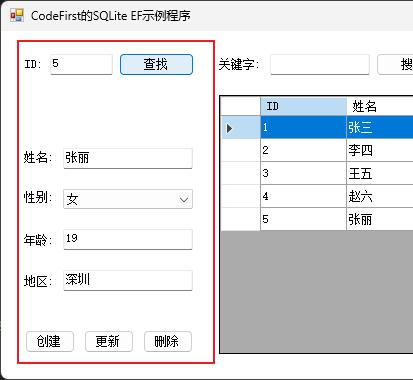Open the 性别 dropdown showing 女
This screenshot has width=413, height=380.
pos(128,199)
